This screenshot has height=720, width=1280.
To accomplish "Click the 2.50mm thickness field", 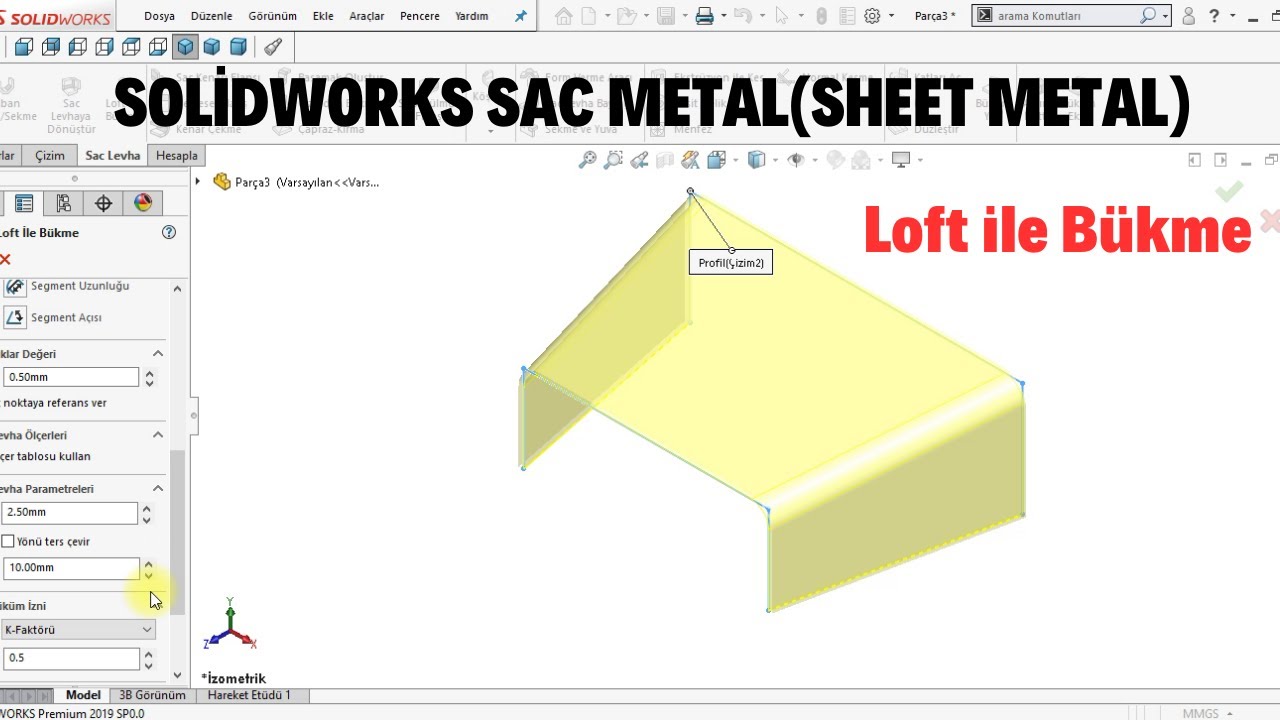I will 70,512.
